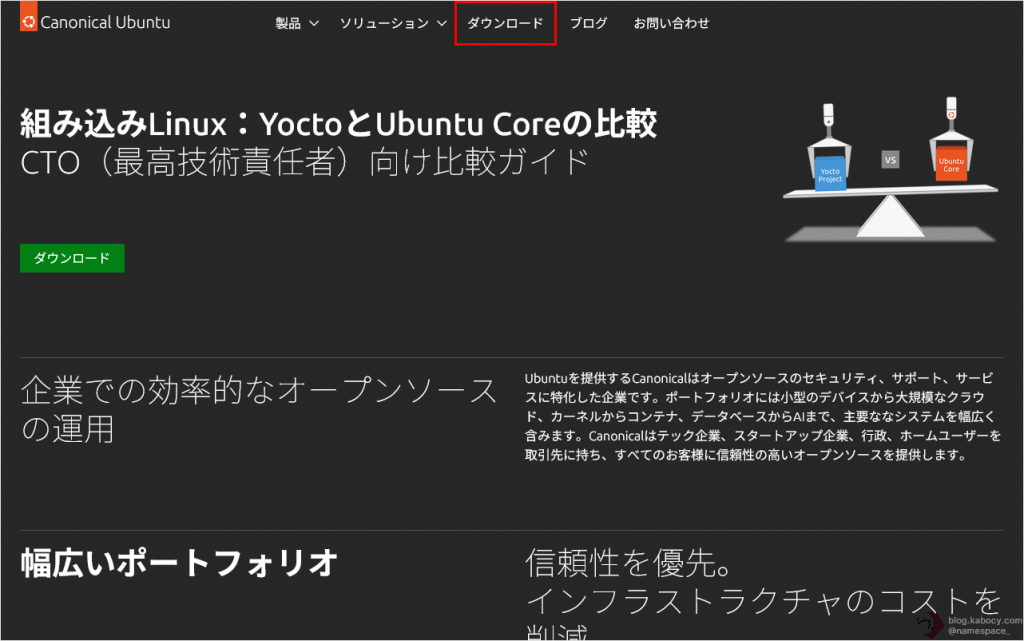Image resolution: width=1024 pixels, height=641 pixels.
Task: Click the blue Yocto Project box
Action: click(x=830, y=173)
